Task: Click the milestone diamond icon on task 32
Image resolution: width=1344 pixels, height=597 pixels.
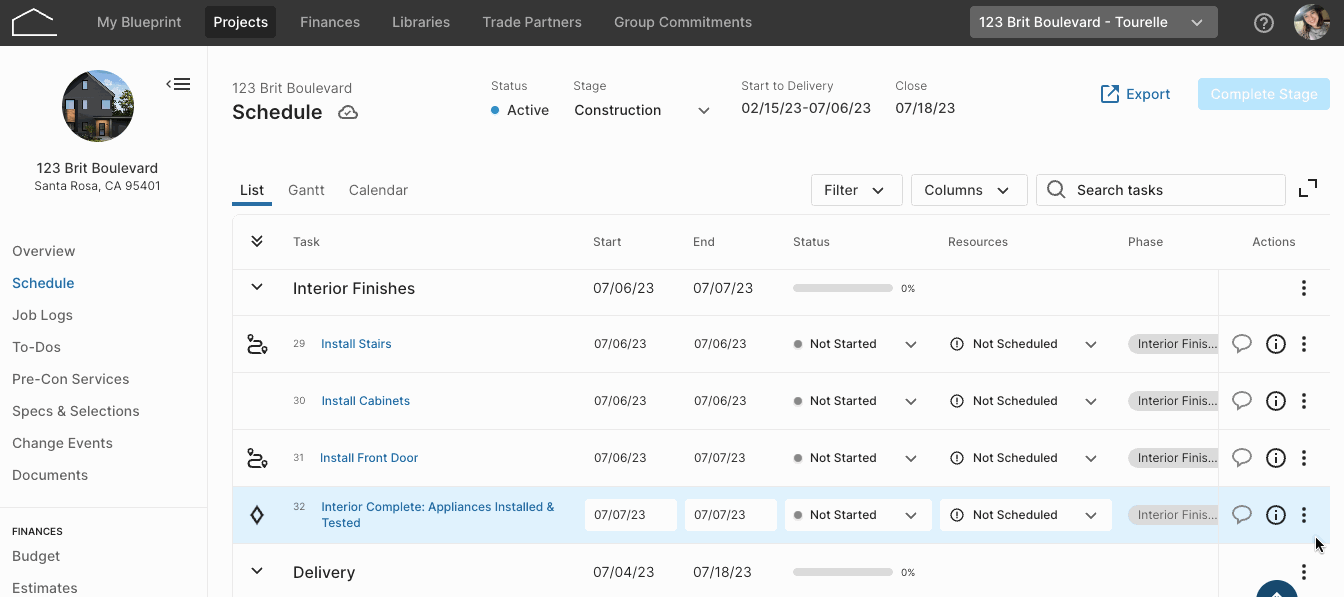Action: coord(257,515)
